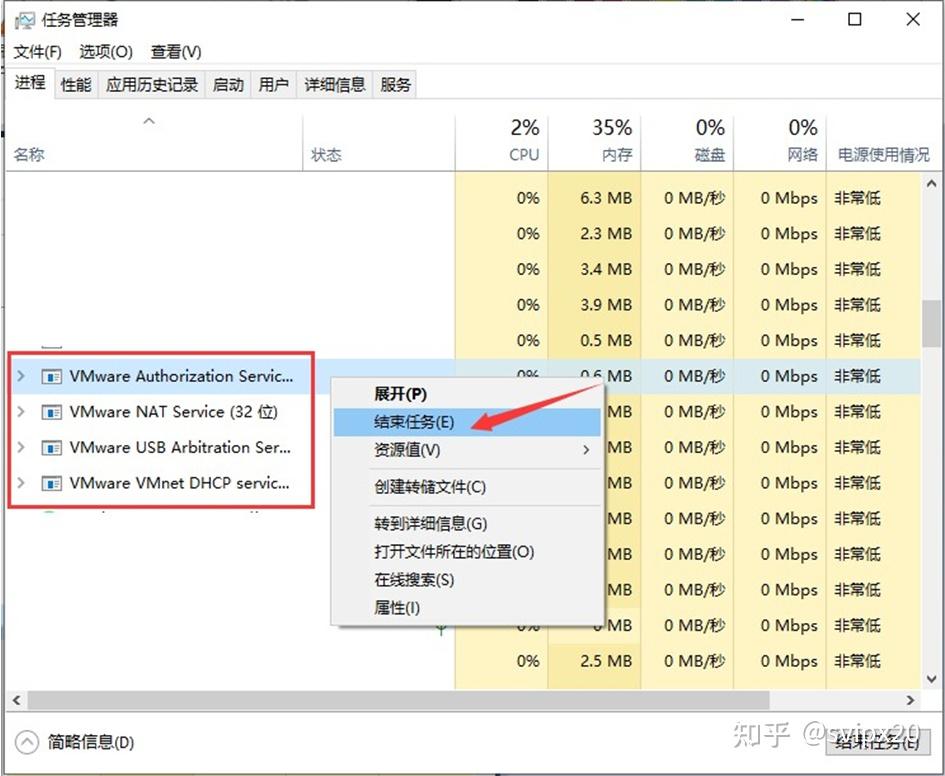This screenshot has height=776, width=945.
Task: Switch to the 详细信息 tab
Action: pos(335,84)
